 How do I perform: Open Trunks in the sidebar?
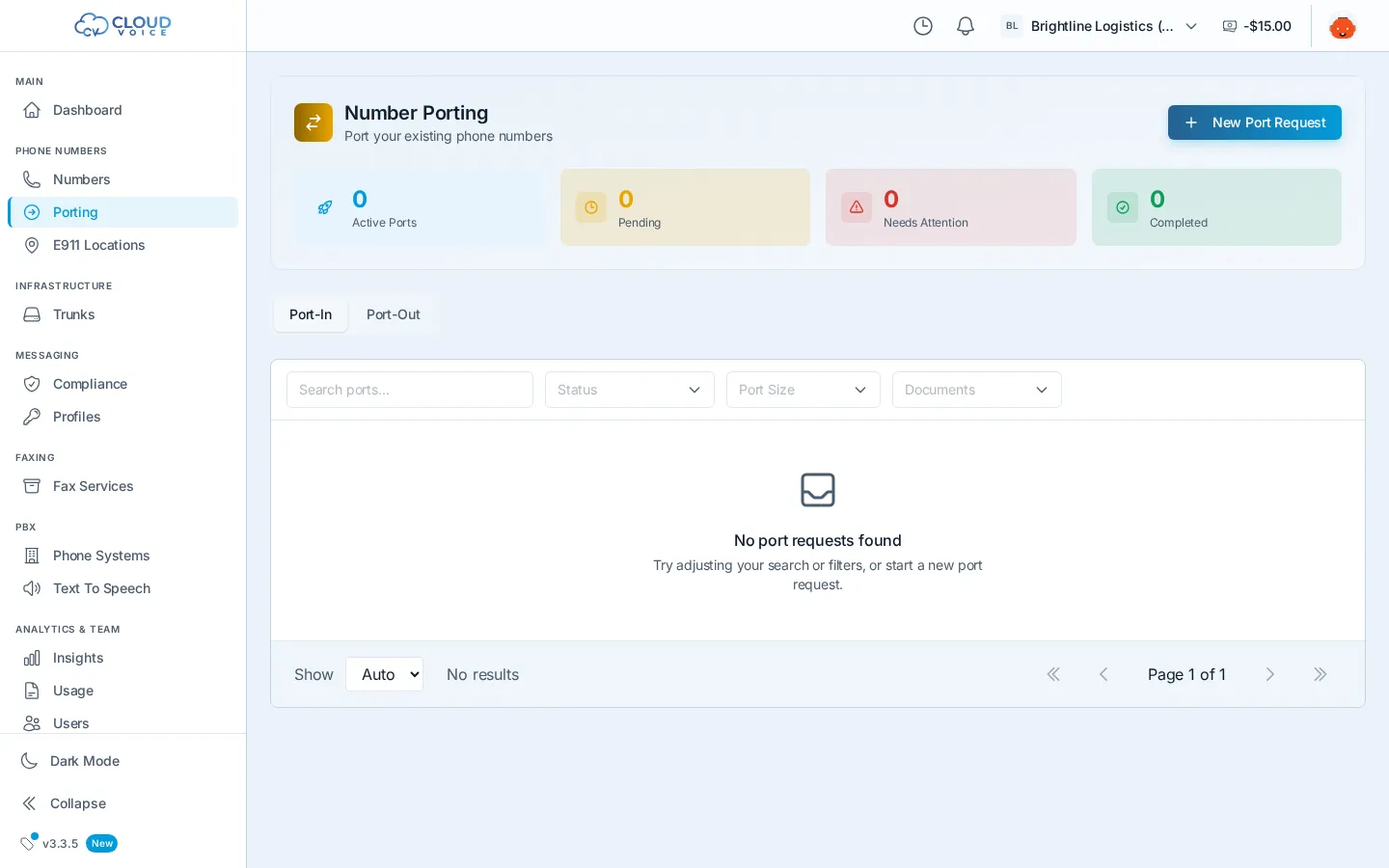[x=123, y=314]
